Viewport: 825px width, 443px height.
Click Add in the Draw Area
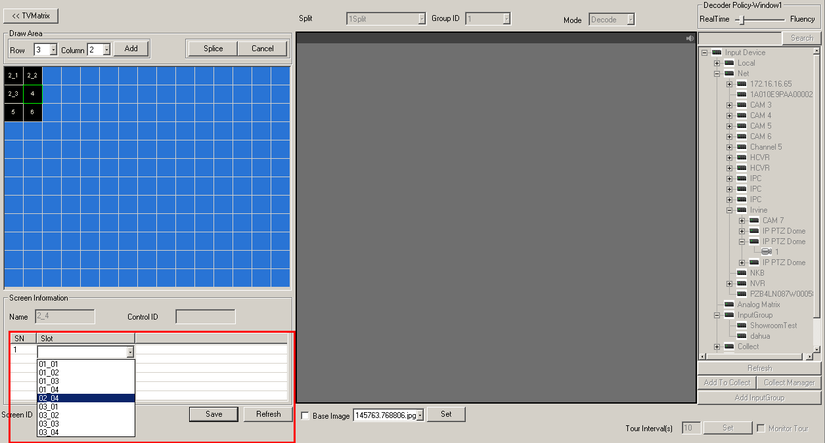[131, 48]
